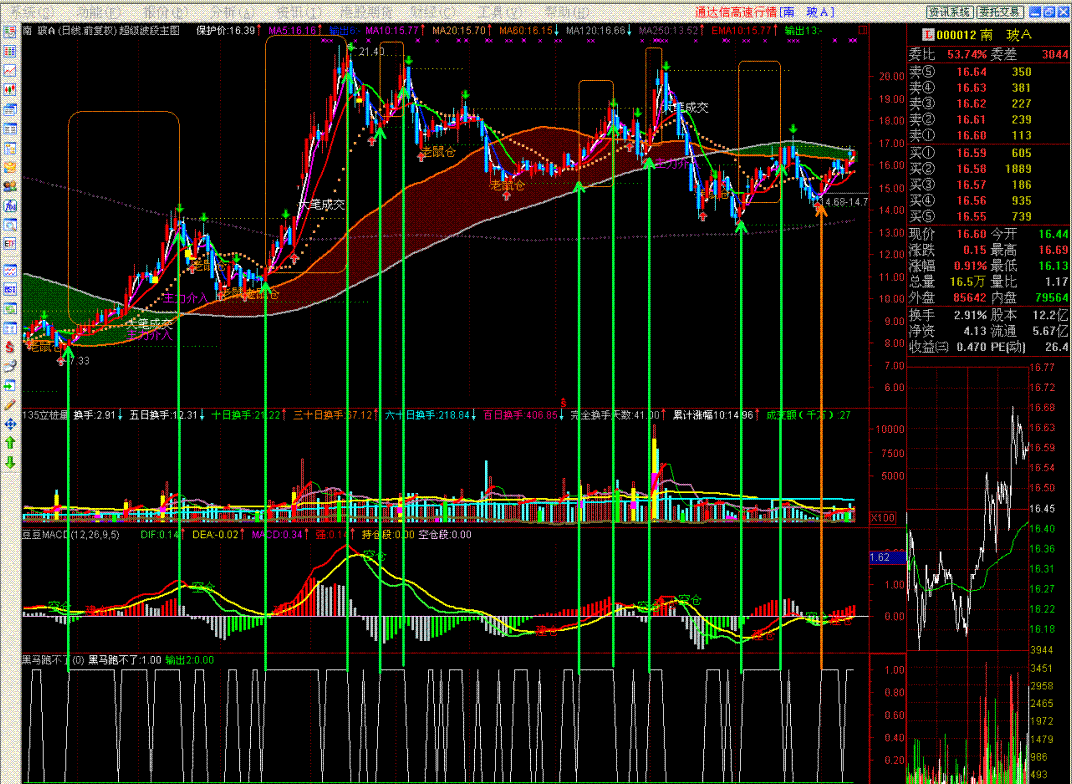Click the blue 1.62 MACD axis marker
1072x784 pixels.
coord(887,558)
